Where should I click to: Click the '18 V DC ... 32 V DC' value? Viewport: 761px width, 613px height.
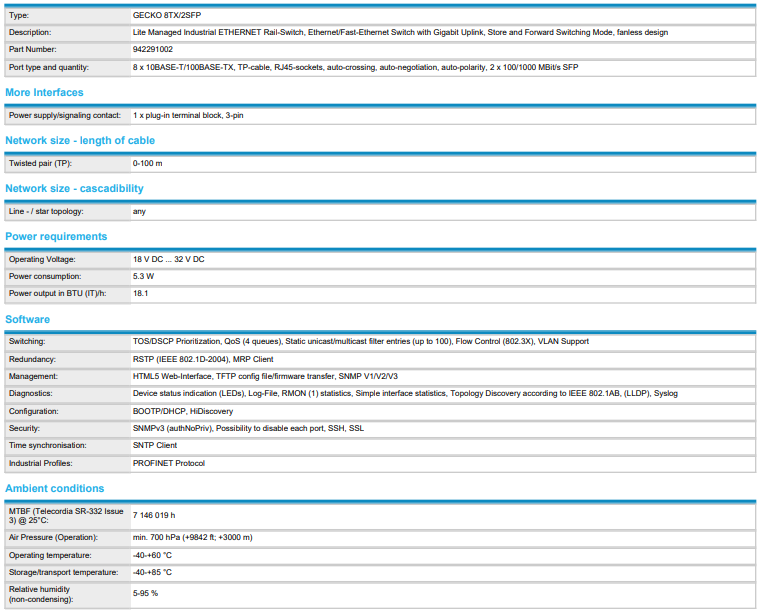(x=168, y=260)
